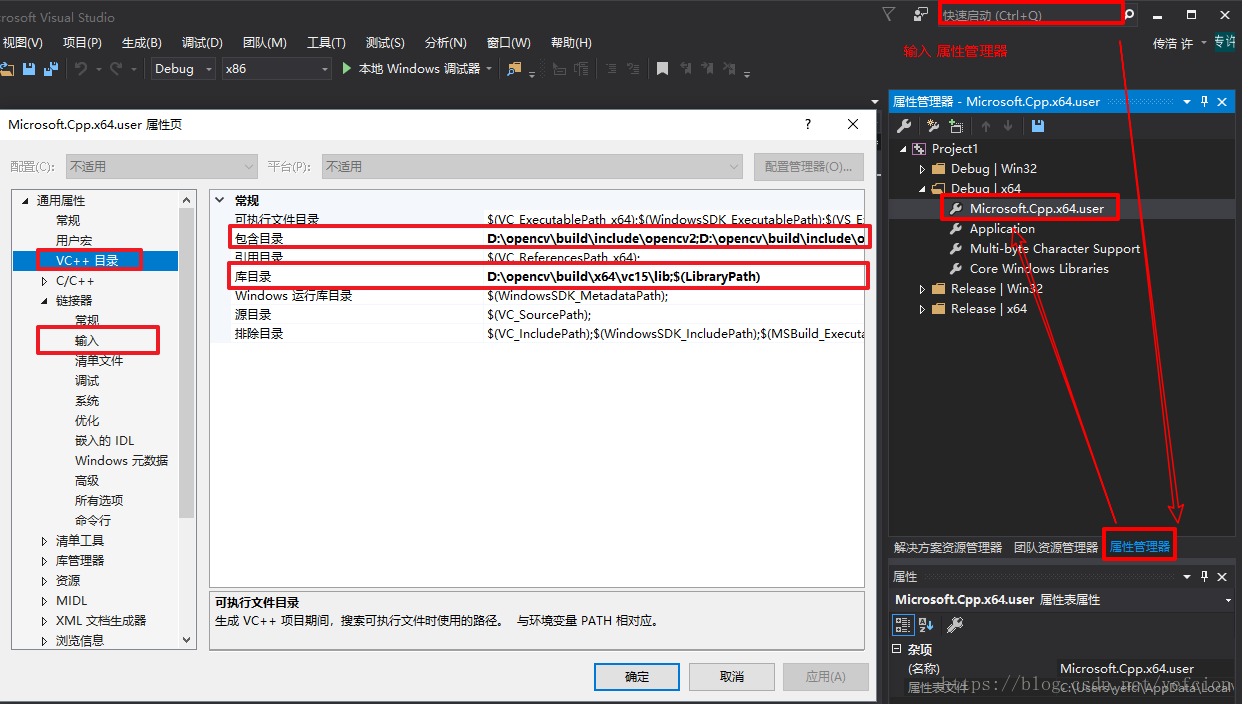Screen dimensions: 1242x704
Task: Click the Save icon in main toolbar
Action: pyautogui.click(x=29, y=69)
